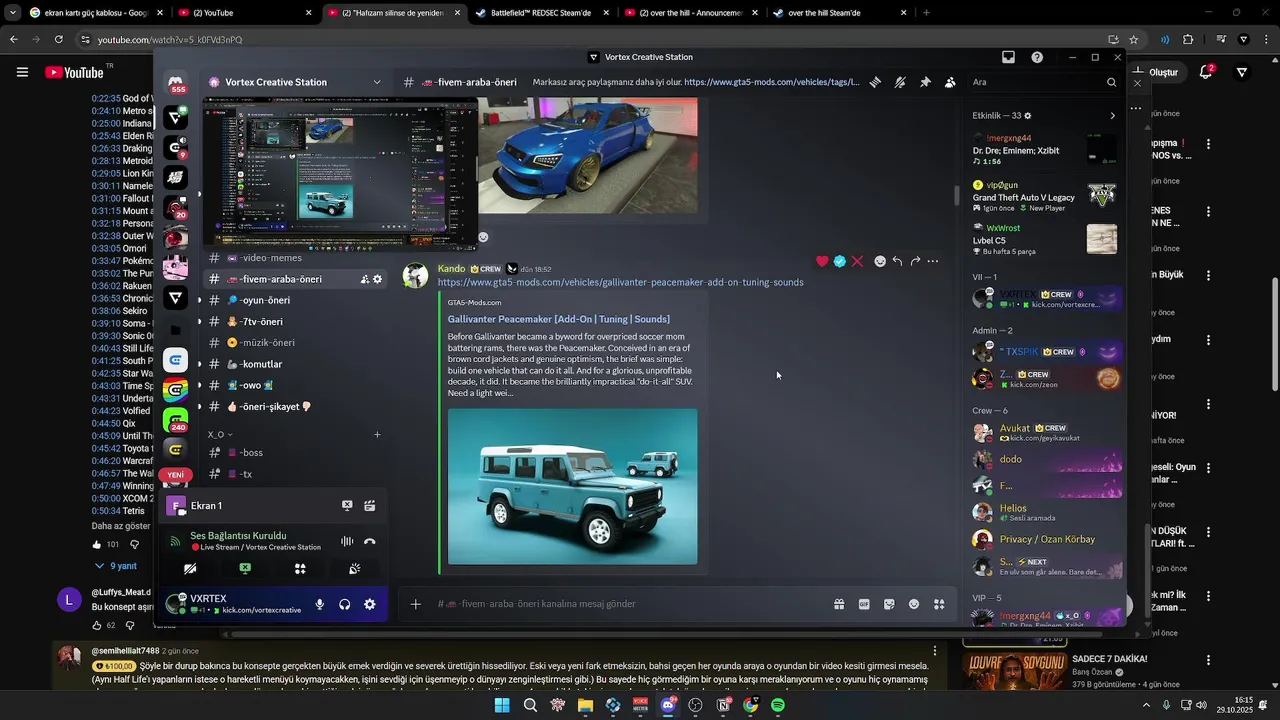Switch to over the hill Announcements tab
The height and width of the screenshot is (720, 1280).
690,13
